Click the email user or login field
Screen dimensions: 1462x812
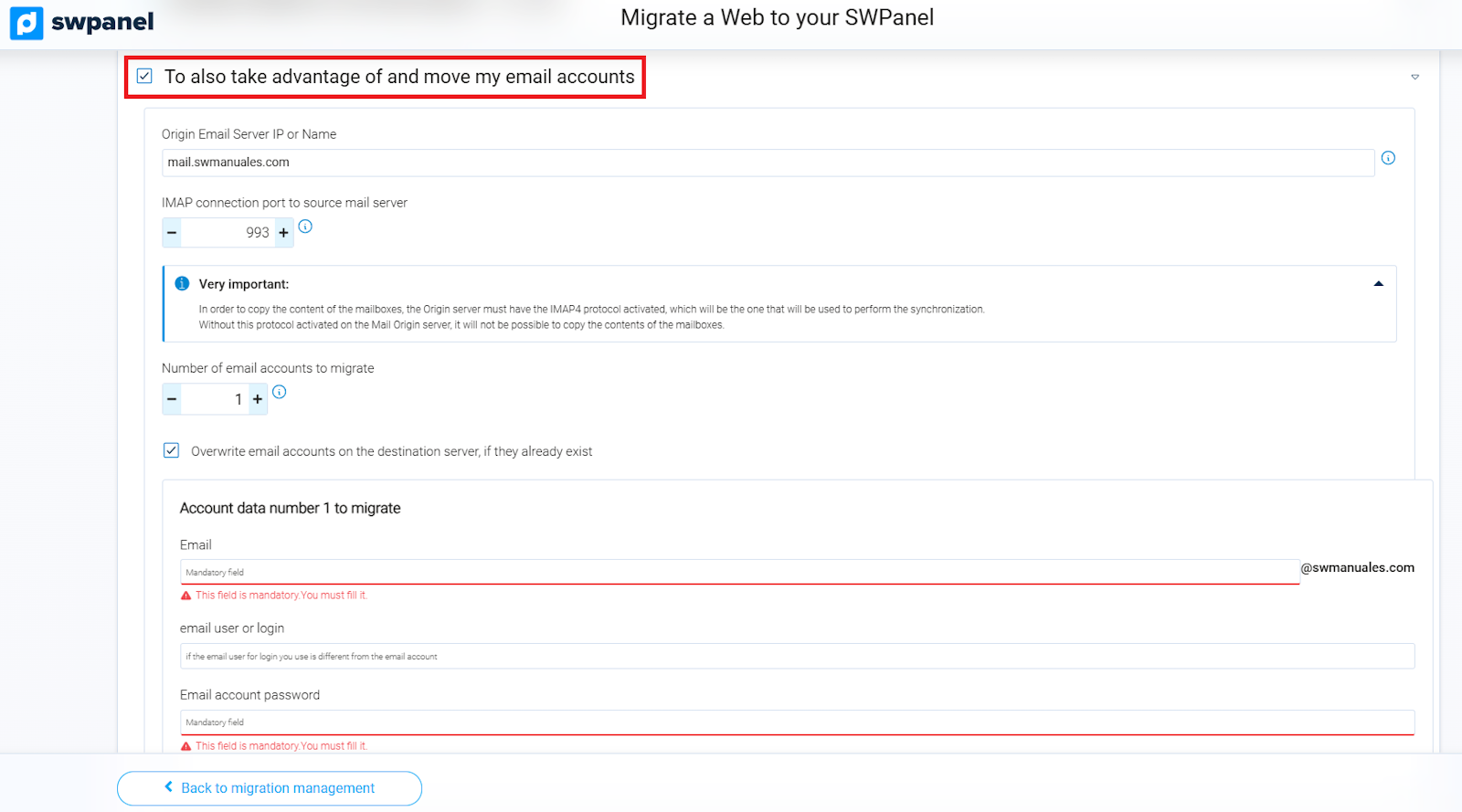(x=797, y=656)
